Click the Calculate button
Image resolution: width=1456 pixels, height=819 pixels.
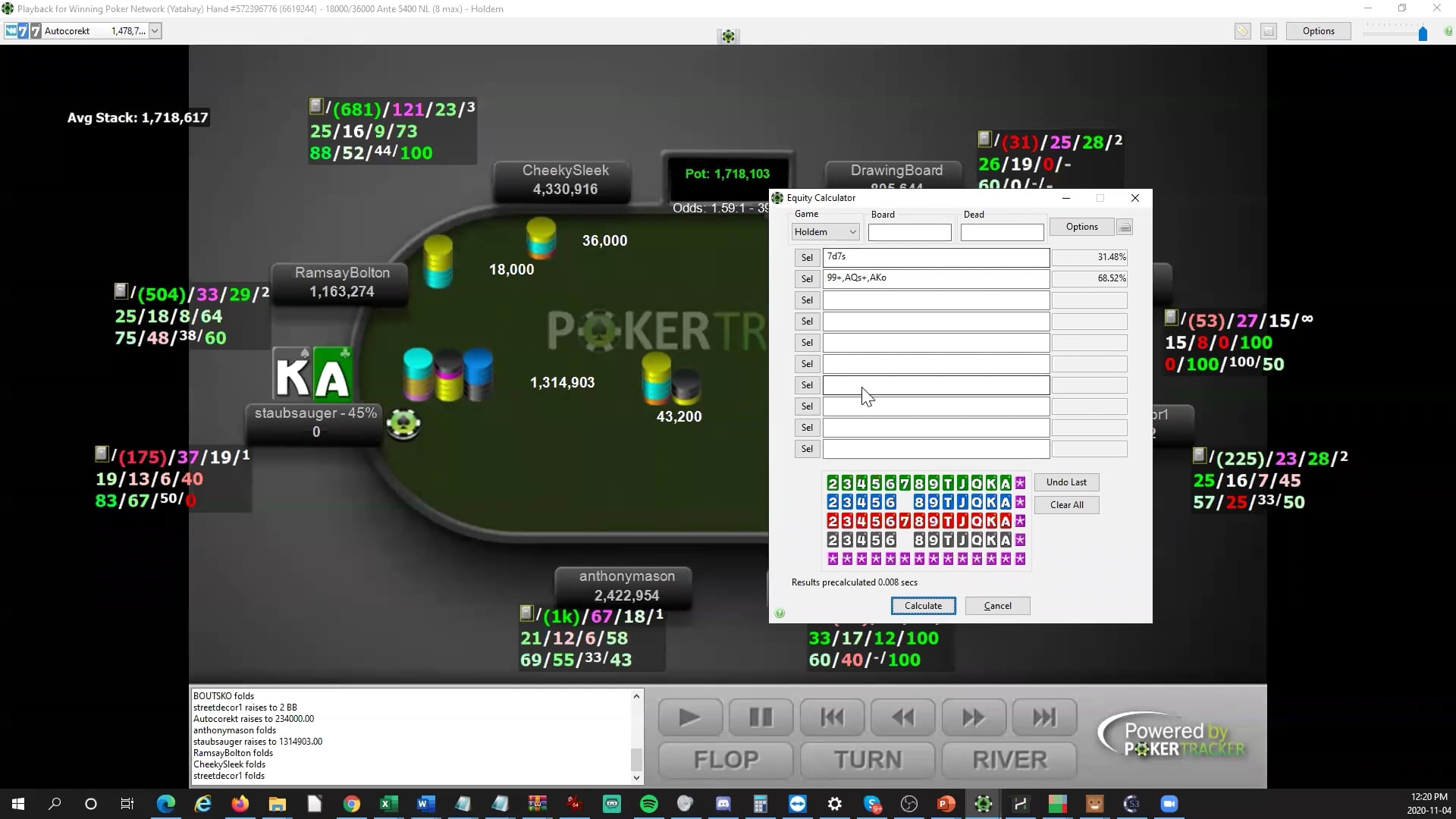922,605
